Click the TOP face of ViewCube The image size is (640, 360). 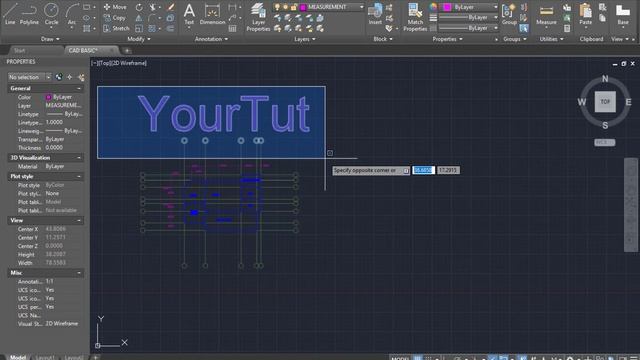click(x=605, y=102)
